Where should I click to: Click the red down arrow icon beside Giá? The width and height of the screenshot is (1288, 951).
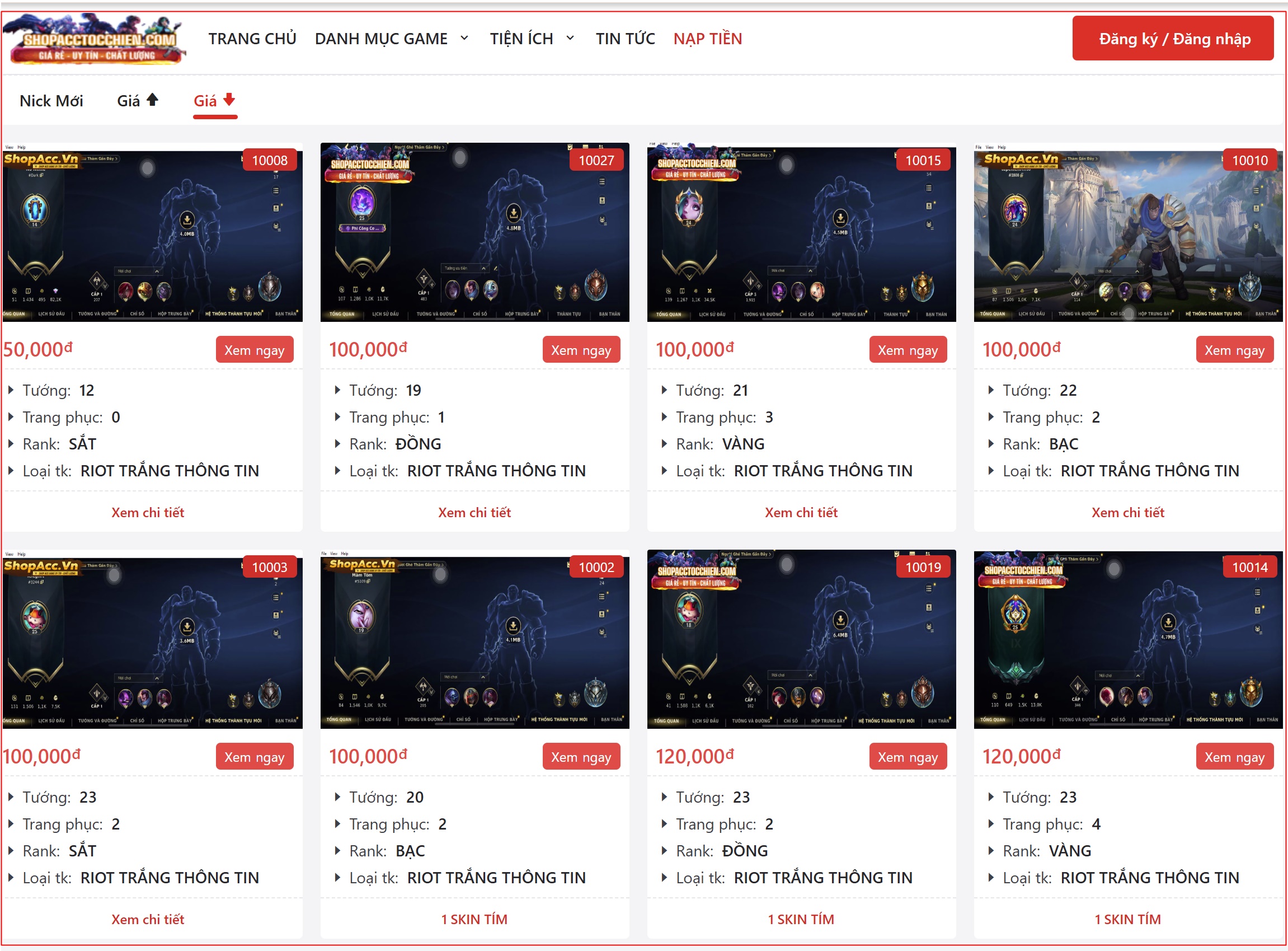(x=229, y=100)
